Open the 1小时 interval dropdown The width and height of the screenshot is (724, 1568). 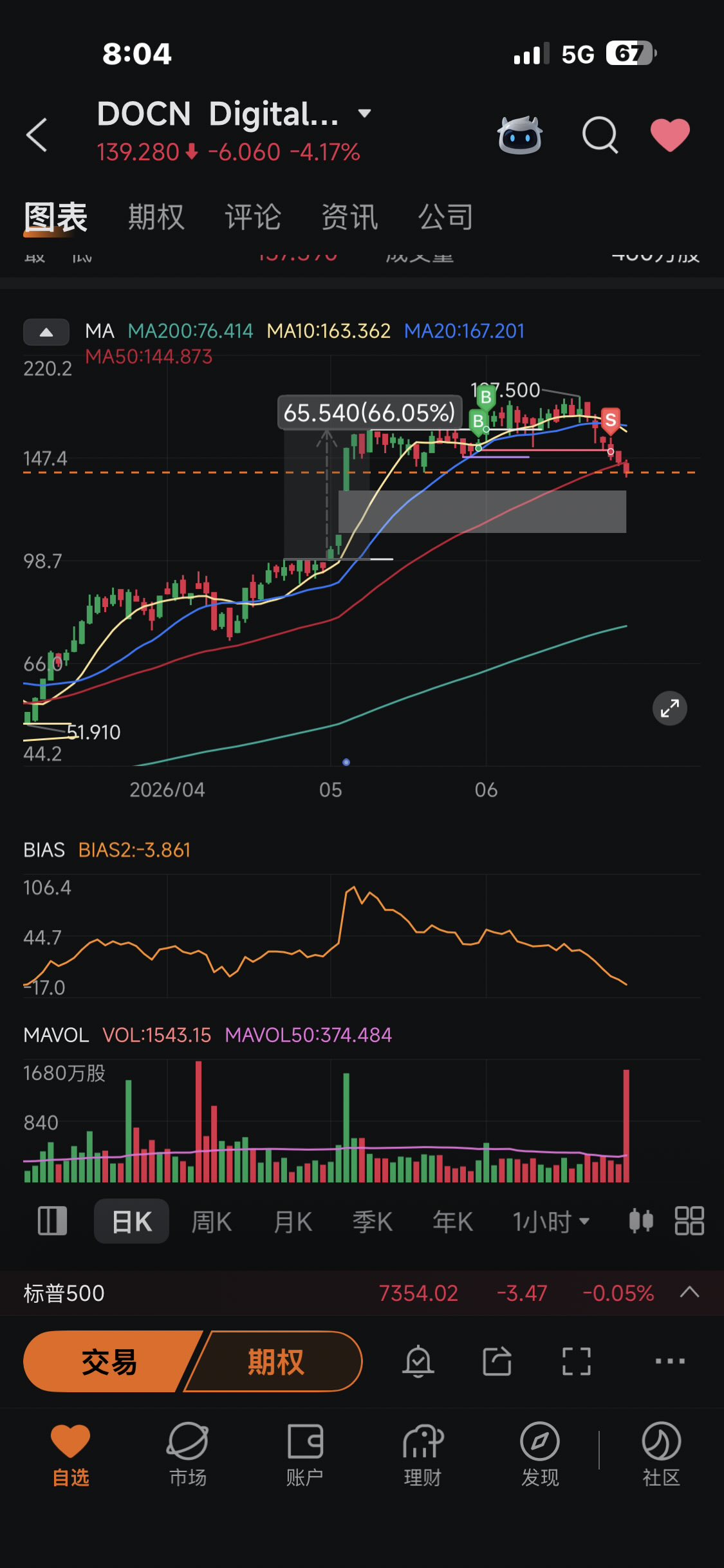pyautogui.click(x=551, y=1221)
